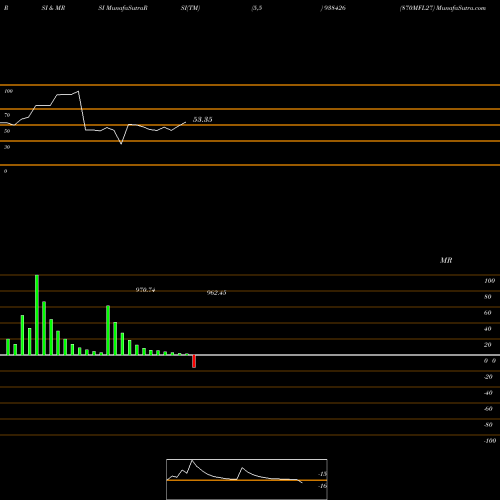
Task: Click the 962.45 price label
Action: coord(216,292)
